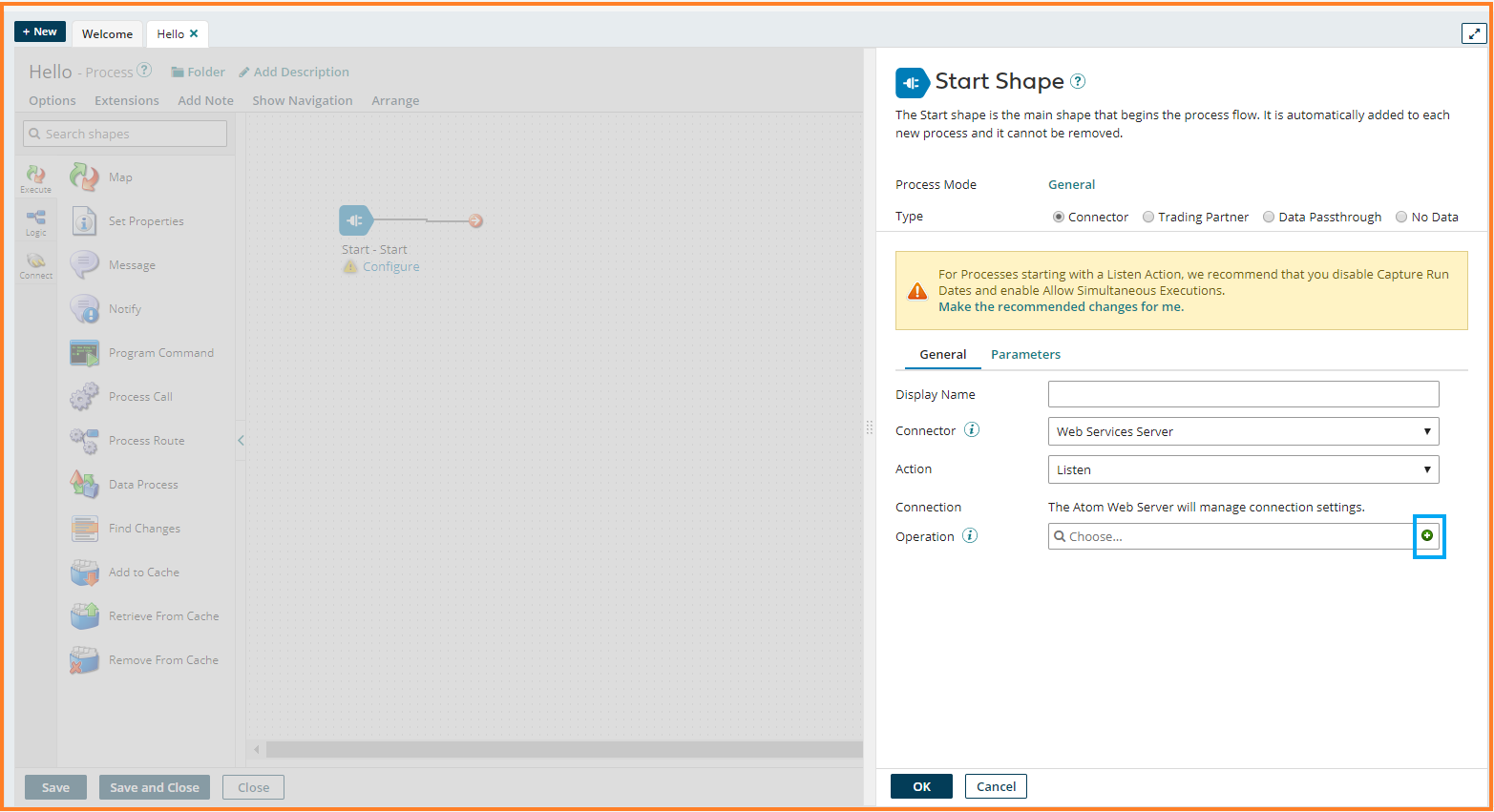
Task: Select the Logic shapes category icon
Action: pyautogui.click(x=36, y=221)
